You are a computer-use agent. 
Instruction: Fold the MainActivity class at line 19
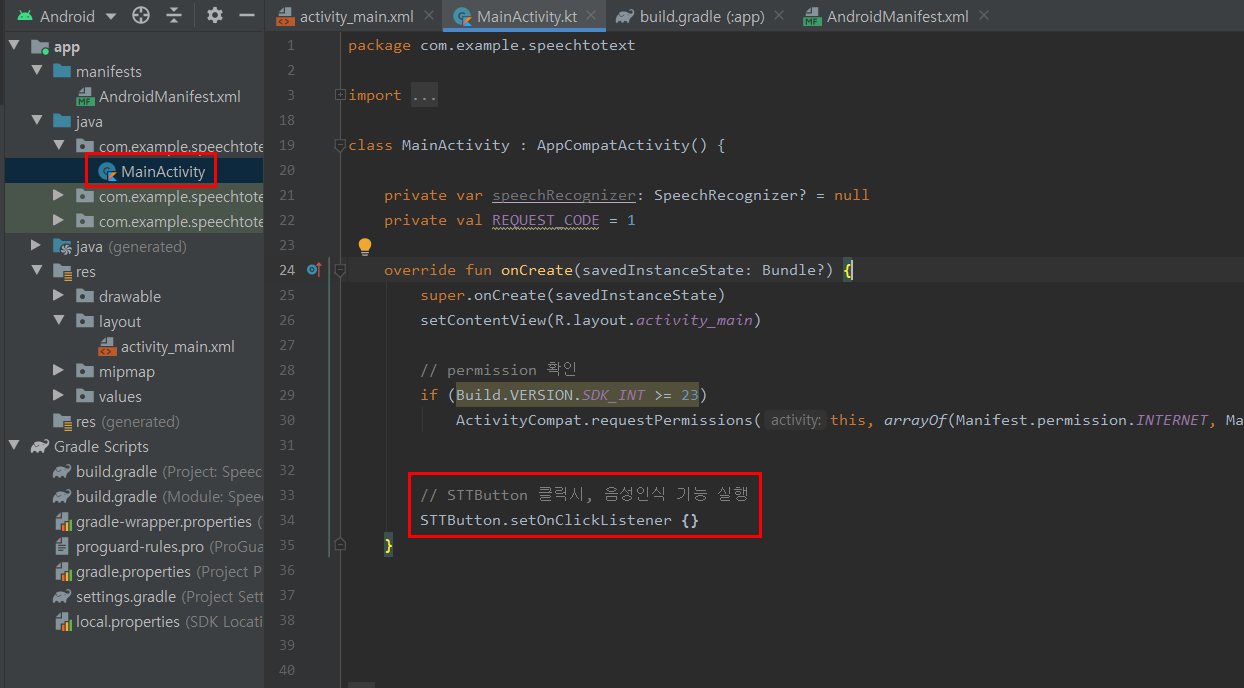coord(340,145)
